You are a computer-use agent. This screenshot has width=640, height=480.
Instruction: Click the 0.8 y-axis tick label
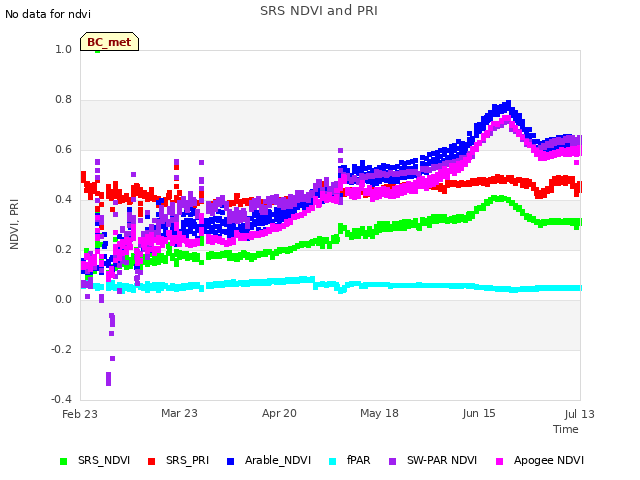pyautogui.click(x=63, y=100)
